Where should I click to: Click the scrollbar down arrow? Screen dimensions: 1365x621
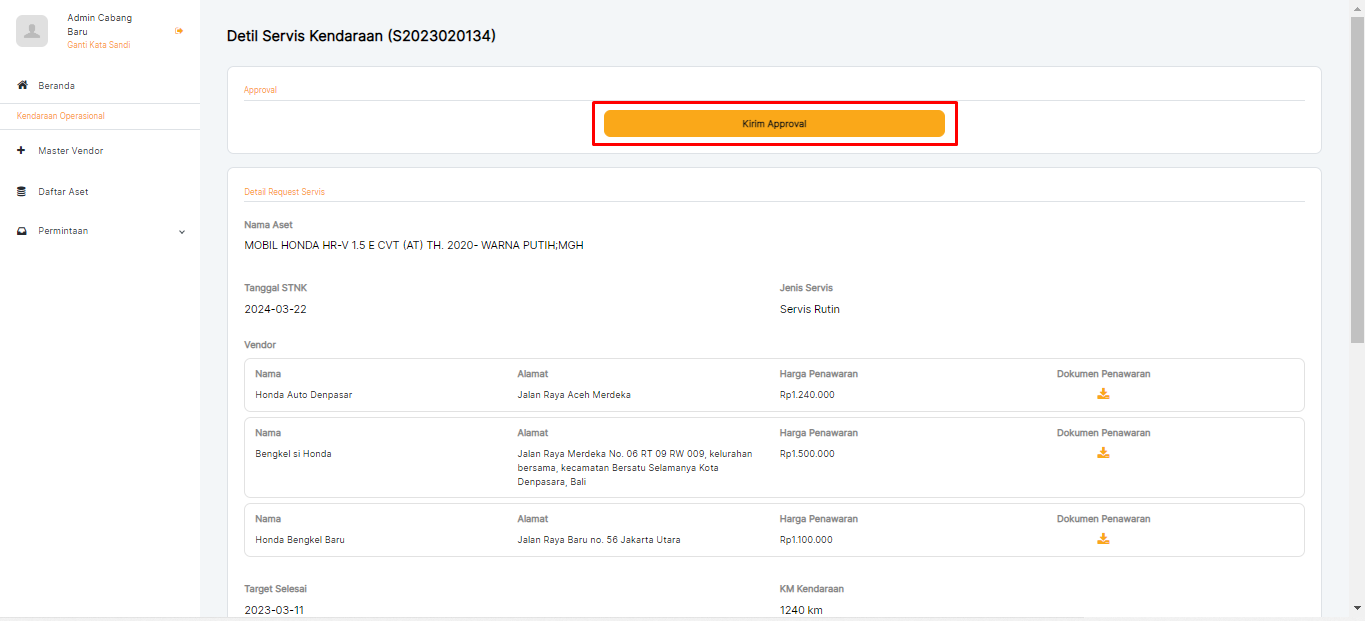coord(1357,608)
